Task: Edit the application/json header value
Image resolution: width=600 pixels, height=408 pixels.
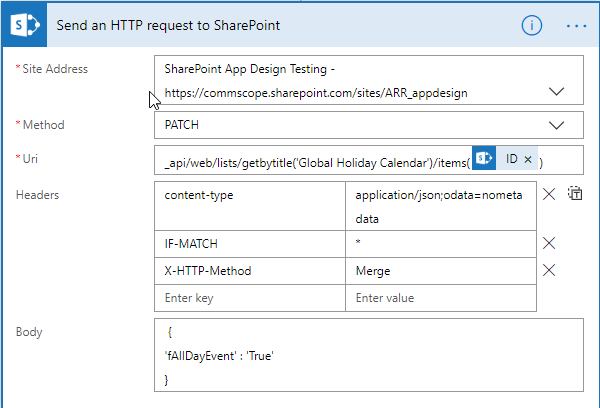Action: 440,205
